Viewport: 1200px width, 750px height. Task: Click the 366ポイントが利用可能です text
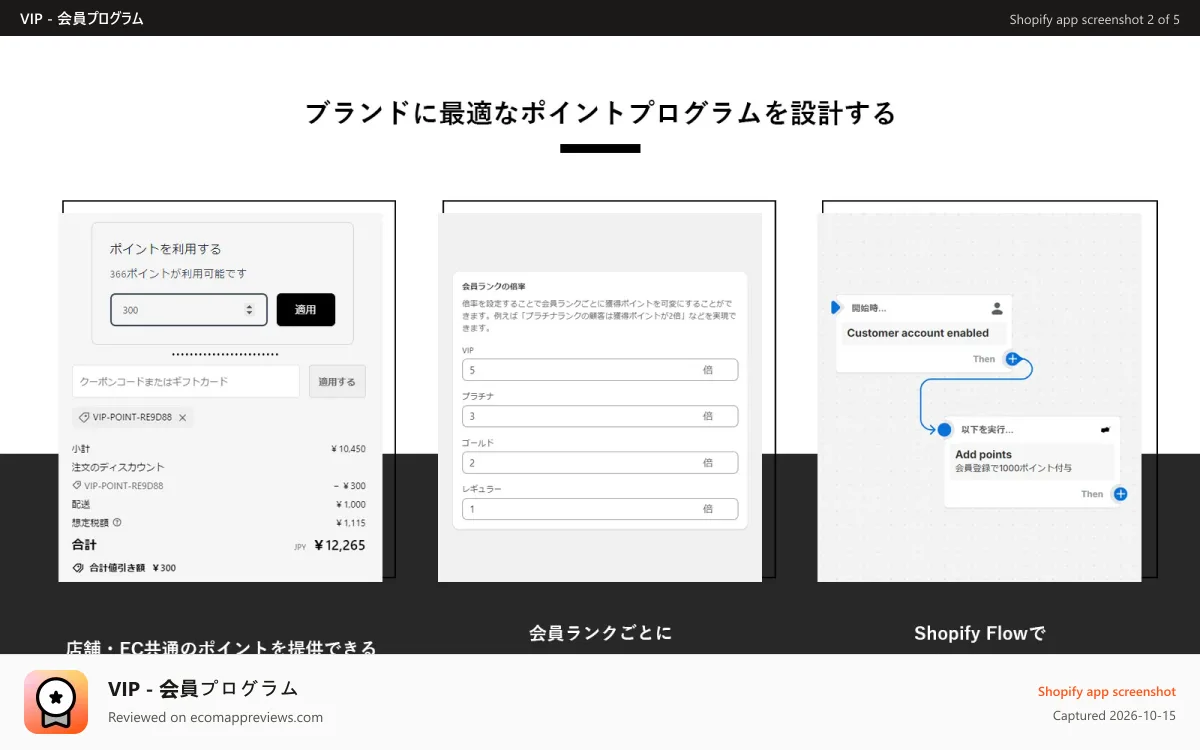pyautogui.click(x=178, y=273)
